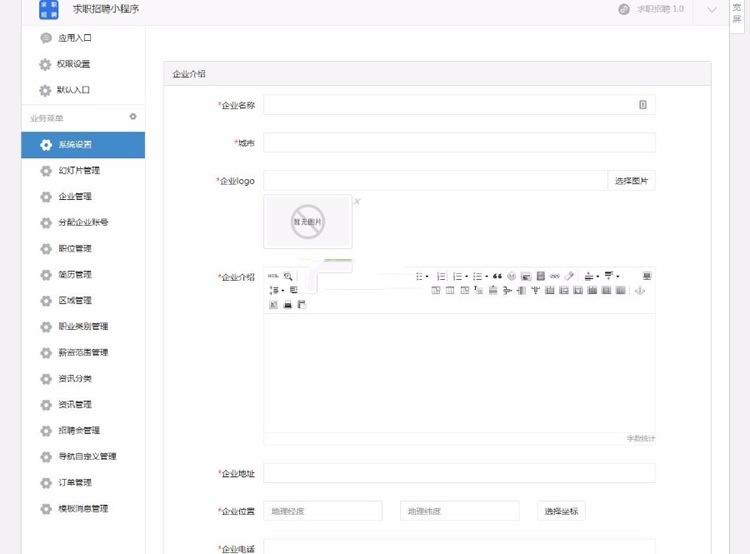Image resolution: width=750 pixels, height=554 pixels.
Task: Remove logo image with the X icon
Action: pyautogui.click(x=357, y=202)
